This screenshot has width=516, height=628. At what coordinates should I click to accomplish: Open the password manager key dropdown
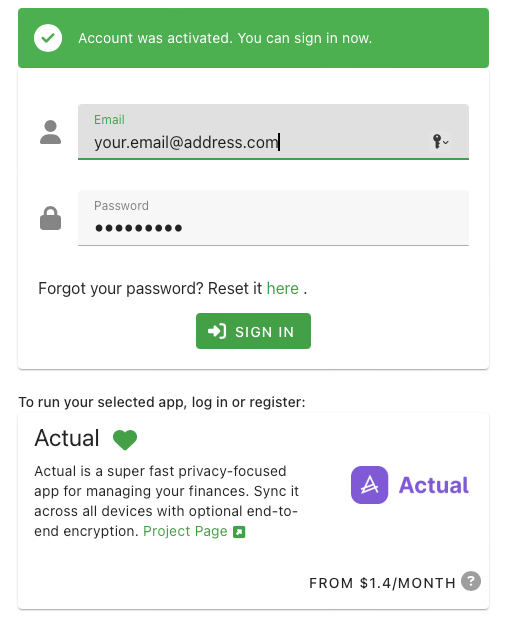click(x=440, y=141)
